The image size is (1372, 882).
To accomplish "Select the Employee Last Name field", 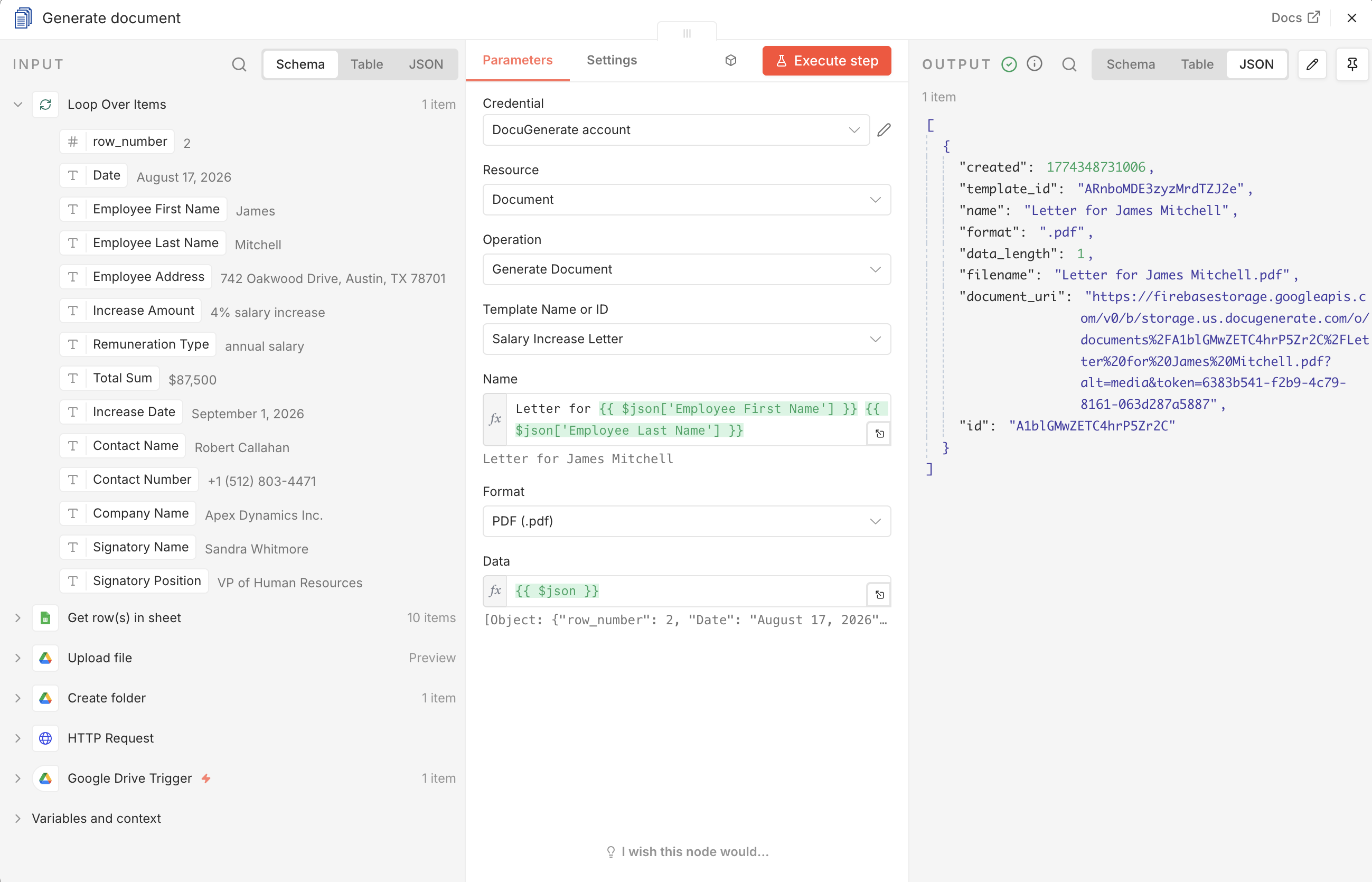I will pos(143,243).
